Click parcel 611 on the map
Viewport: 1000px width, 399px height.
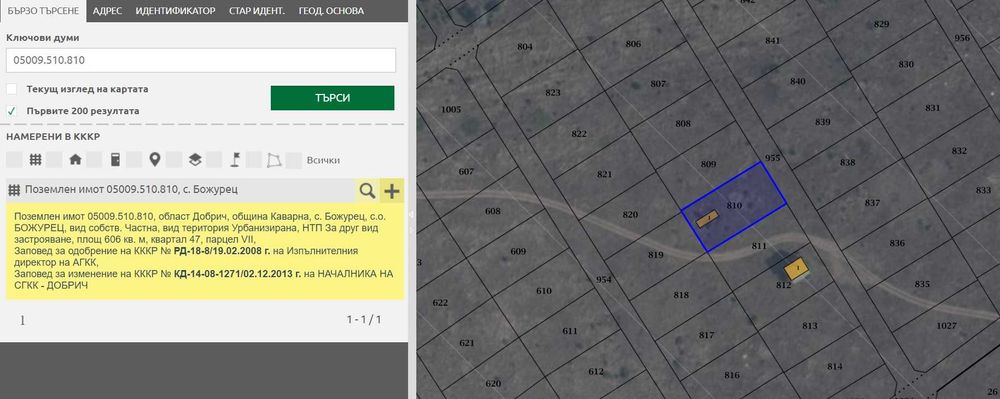pyautogui.click(x=570, y=331)
